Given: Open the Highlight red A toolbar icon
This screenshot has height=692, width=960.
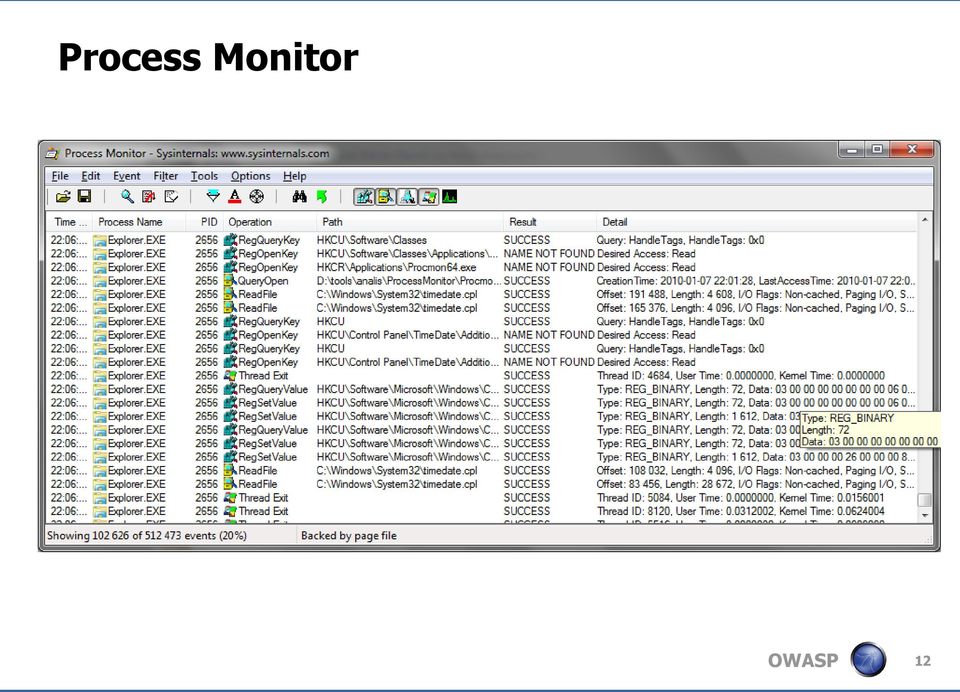Looking at the screenshot, I should click(234, 197).
